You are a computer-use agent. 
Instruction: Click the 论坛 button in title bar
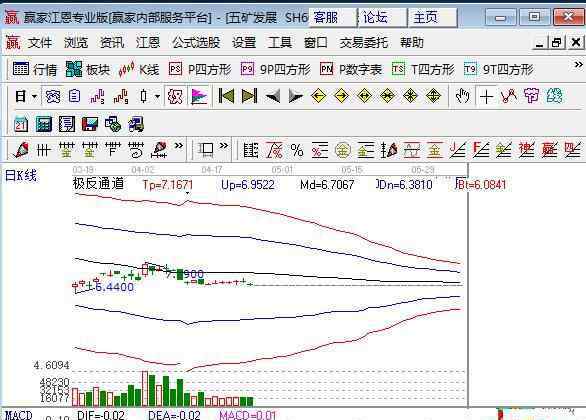point(383,18)
